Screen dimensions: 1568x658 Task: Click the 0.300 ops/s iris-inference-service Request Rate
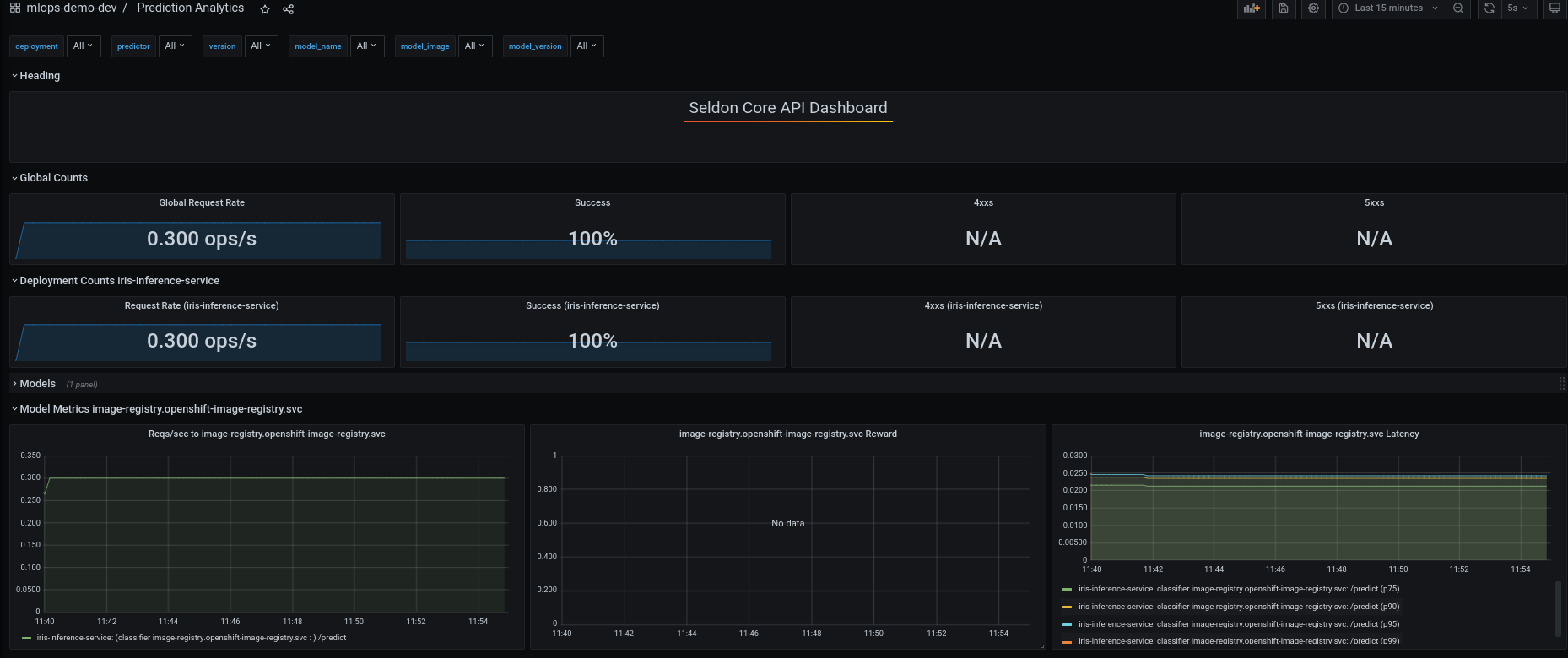click(x=202, y=341)
